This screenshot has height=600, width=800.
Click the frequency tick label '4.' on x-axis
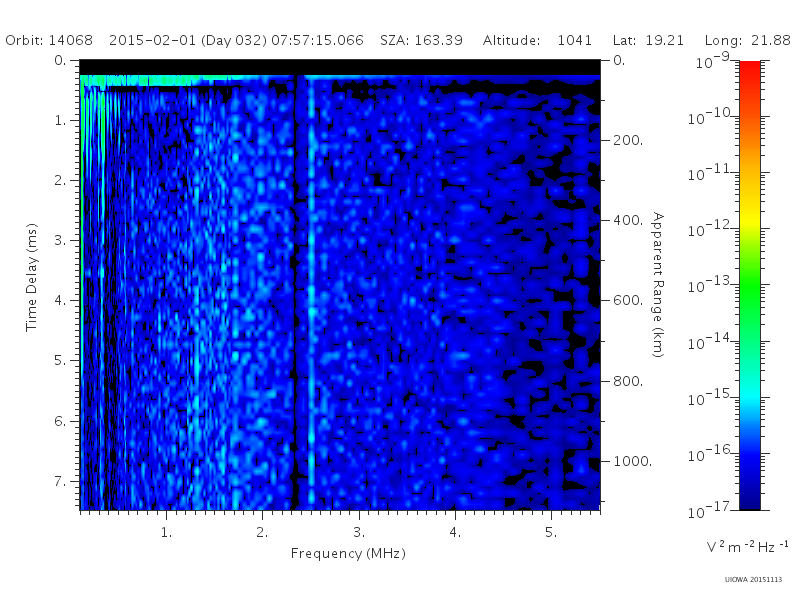pyautogui.click(x=455, y=532)
